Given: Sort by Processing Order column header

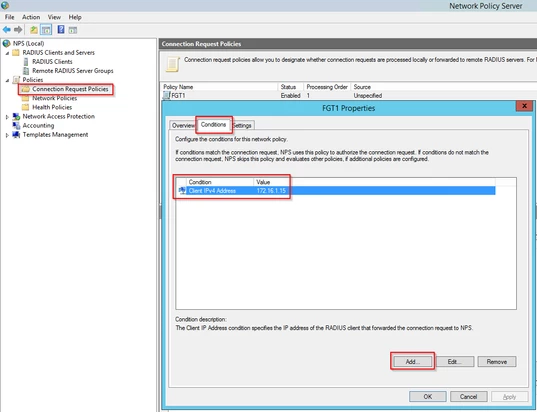Looking at the screenshot, I should coord(327,87).
